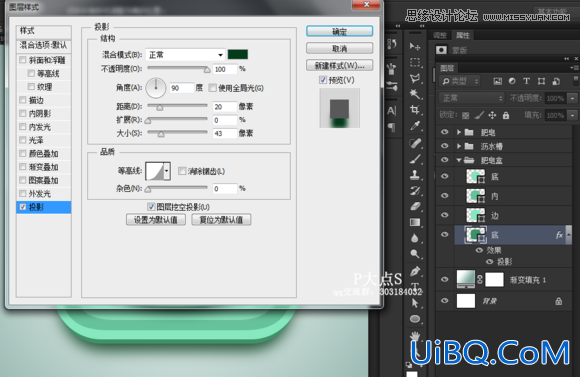Select the Healing Brush tool
Image resolution: width=580 pixels, height=377 pixels.
[x=415, y=143]
